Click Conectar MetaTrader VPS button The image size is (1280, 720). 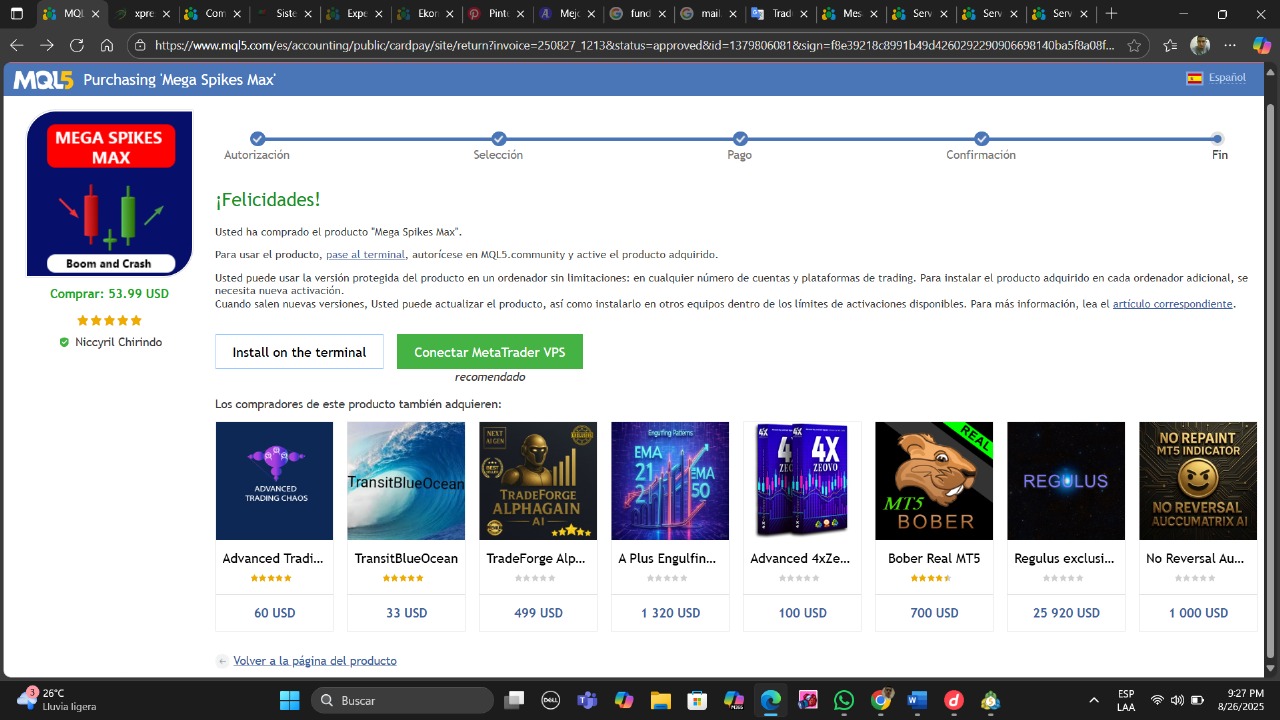tap(490, 352)
